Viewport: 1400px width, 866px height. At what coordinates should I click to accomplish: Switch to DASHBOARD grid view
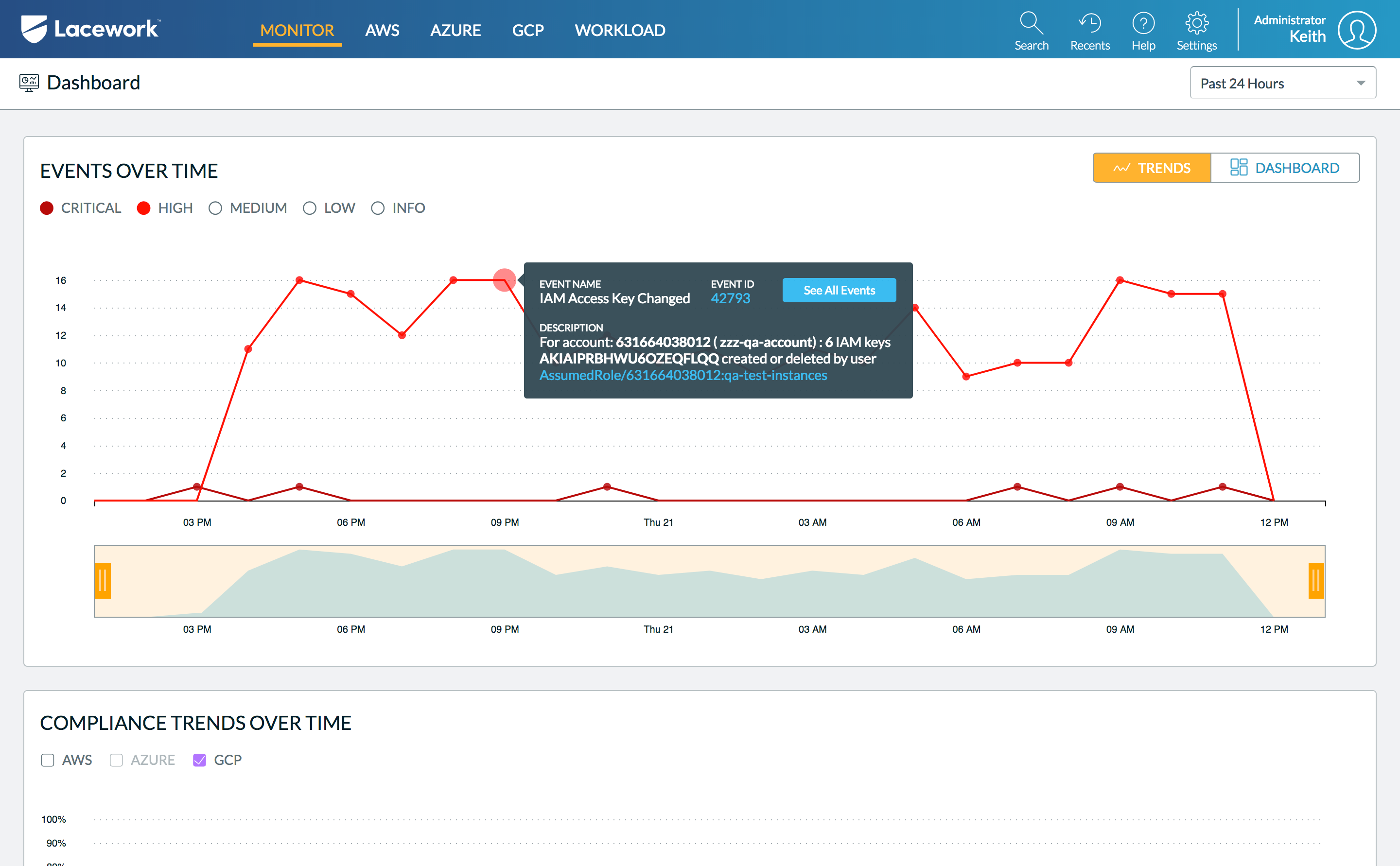pyautogui.click(x=1284, y=168)
